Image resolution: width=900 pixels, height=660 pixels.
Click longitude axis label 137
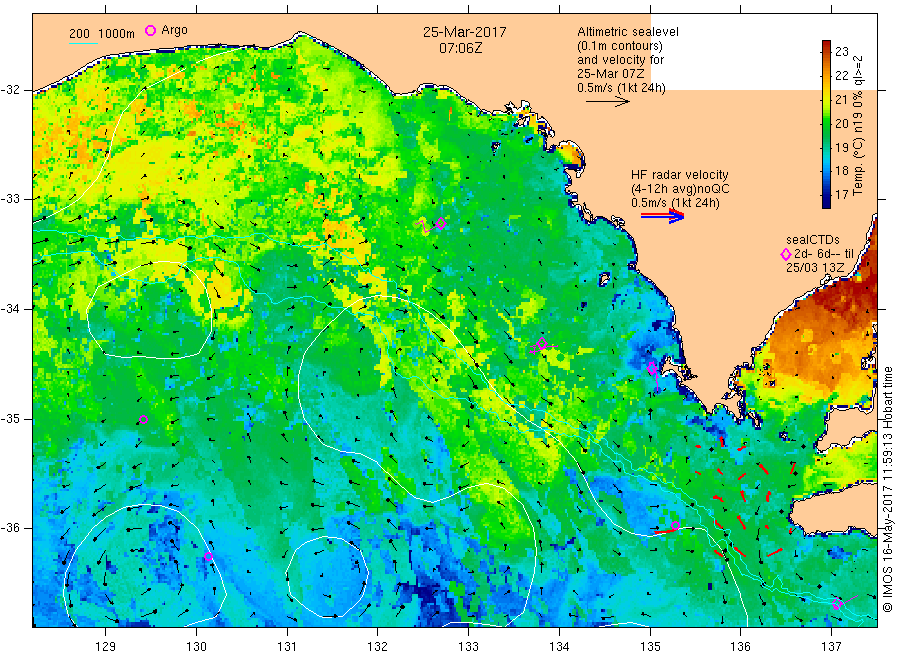832,647
